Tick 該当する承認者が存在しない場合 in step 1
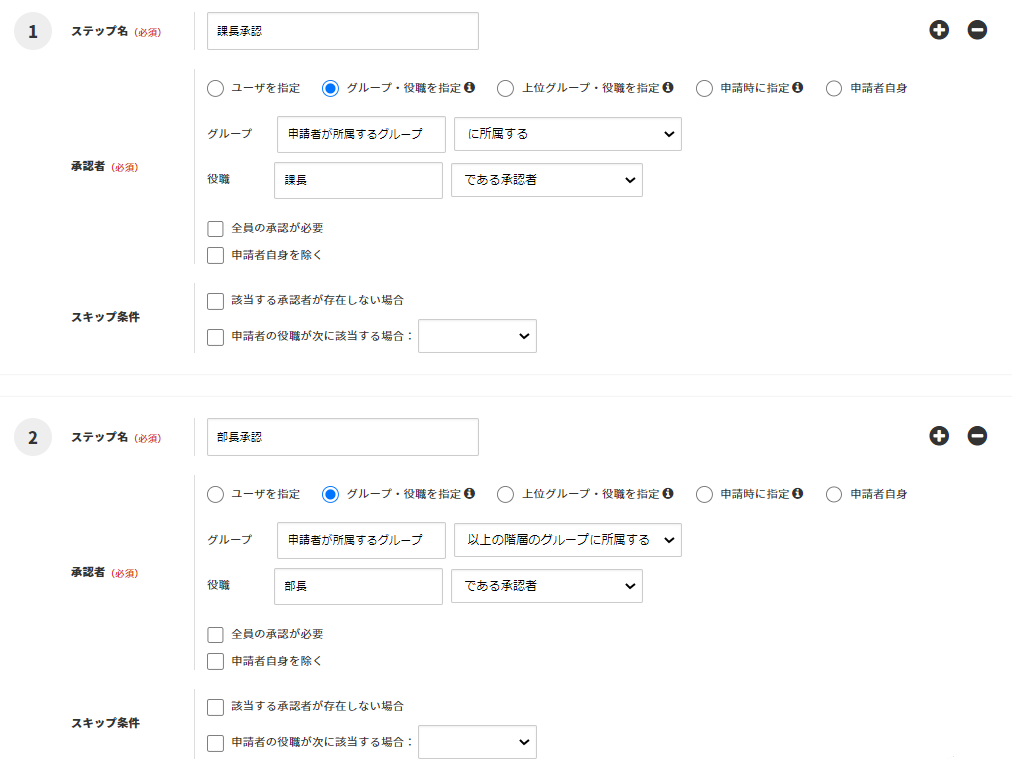 tap(215, 301)
